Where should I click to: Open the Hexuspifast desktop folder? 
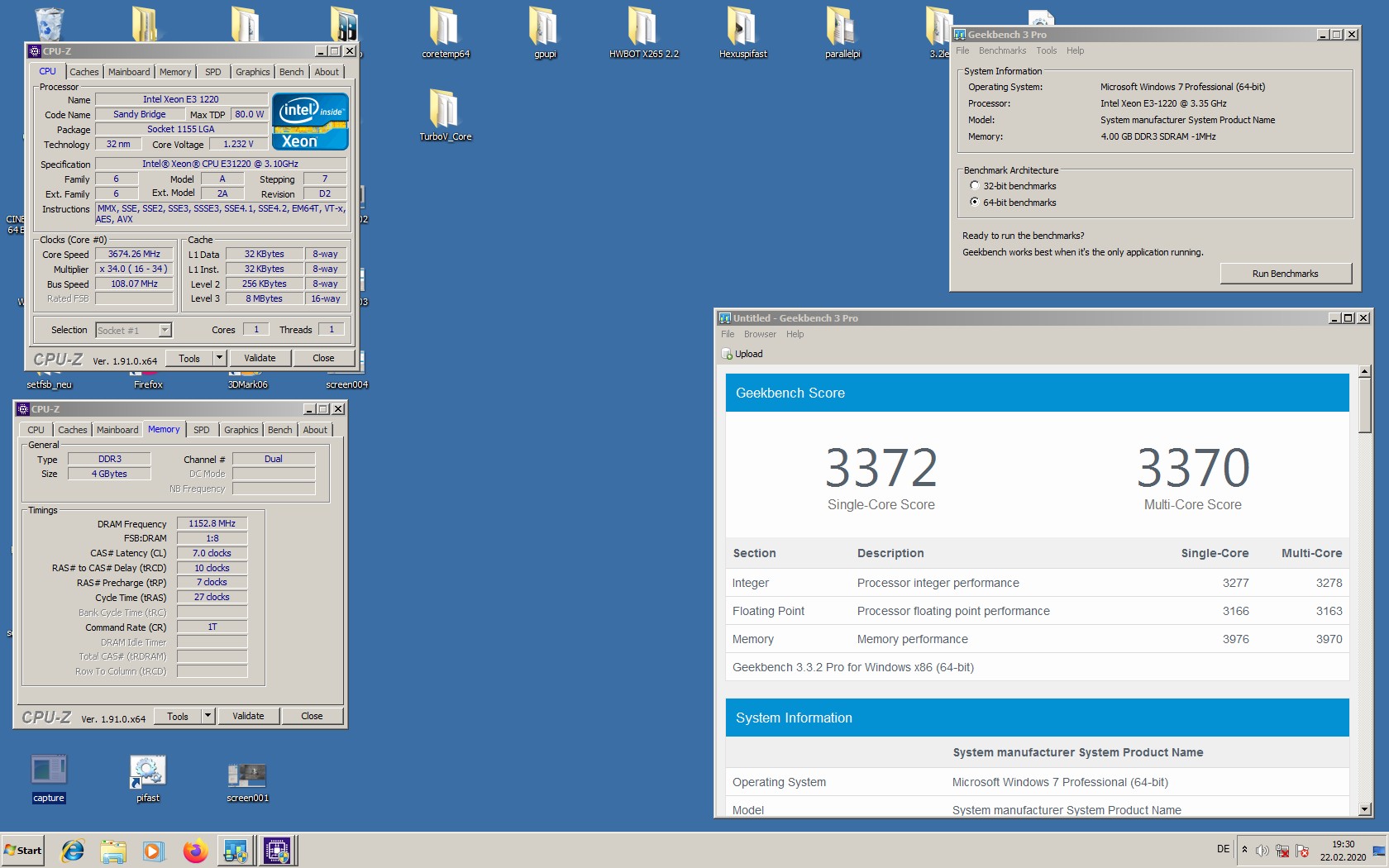click(742, 33)
